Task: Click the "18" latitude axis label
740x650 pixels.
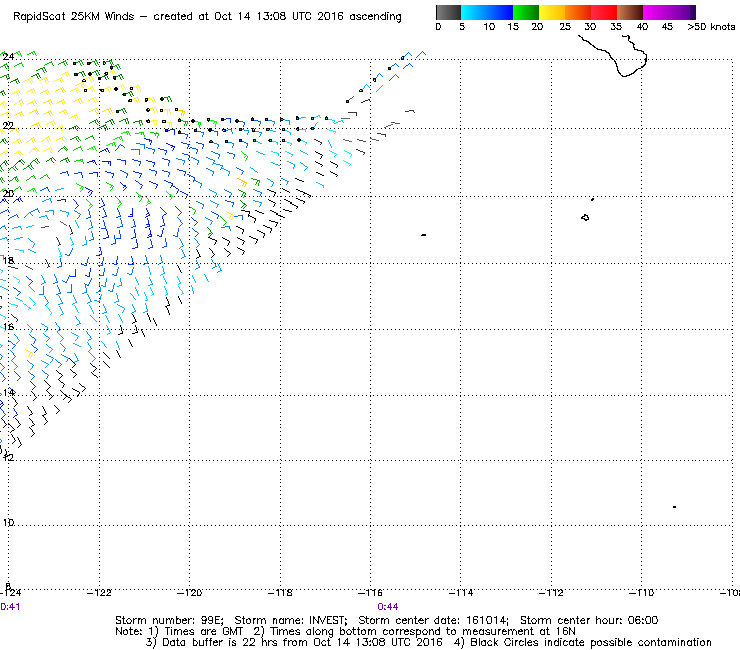Action: coord(8,261)
